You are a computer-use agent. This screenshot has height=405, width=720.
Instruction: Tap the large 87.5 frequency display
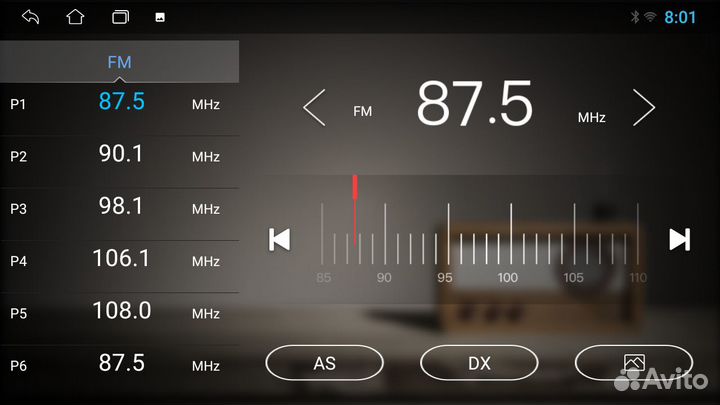coord(474,104)
